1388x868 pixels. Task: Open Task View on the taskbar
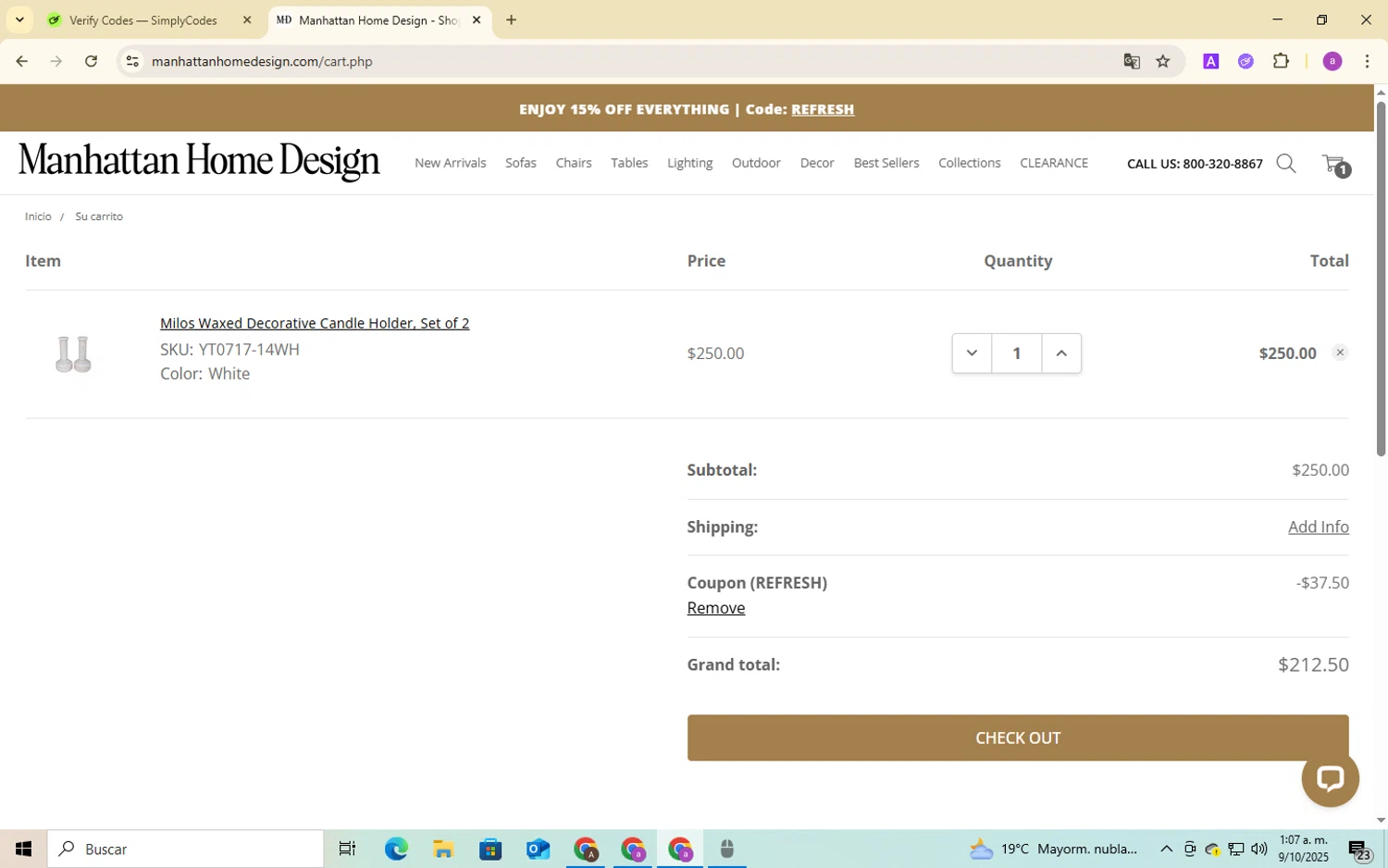tap(347, 849)
